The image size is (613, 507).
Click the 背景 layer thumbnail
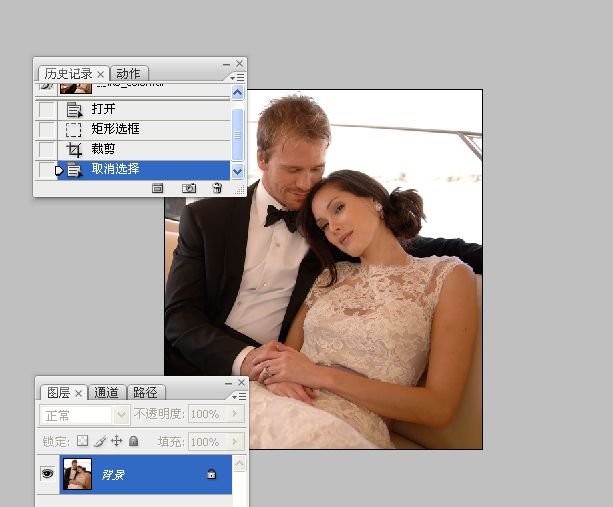[77, 474]
